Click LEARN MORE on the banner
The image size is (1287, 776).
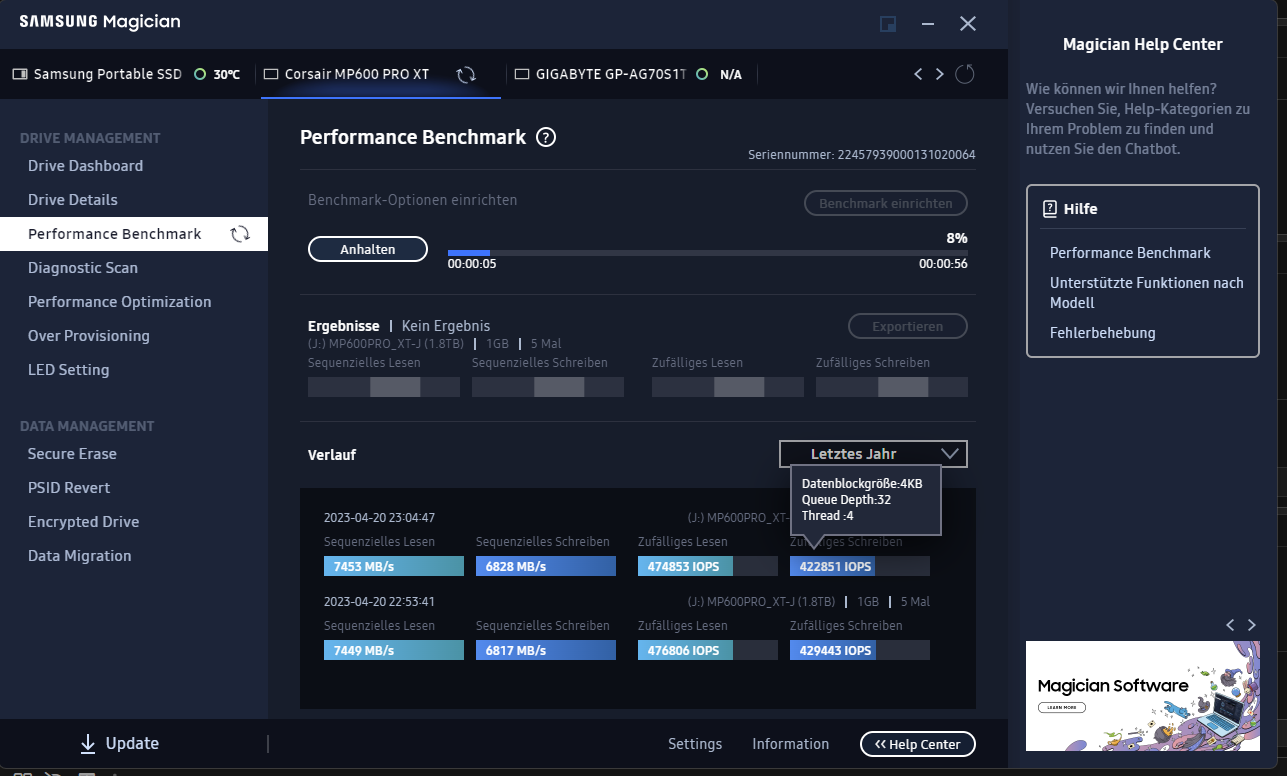1063,707
